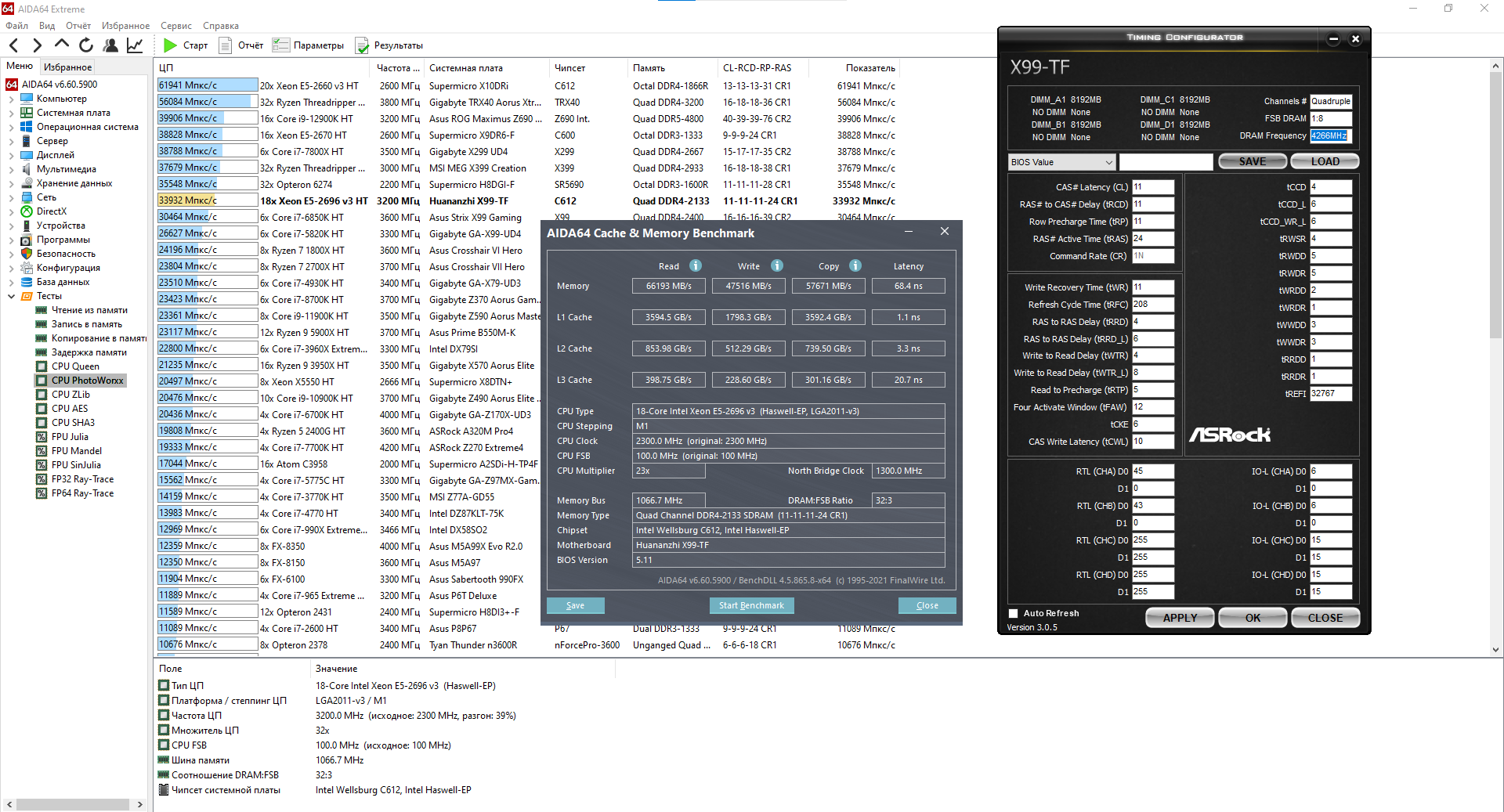1504x812 pixels.
Task: Click the Память column header
Action: [673, 68]
